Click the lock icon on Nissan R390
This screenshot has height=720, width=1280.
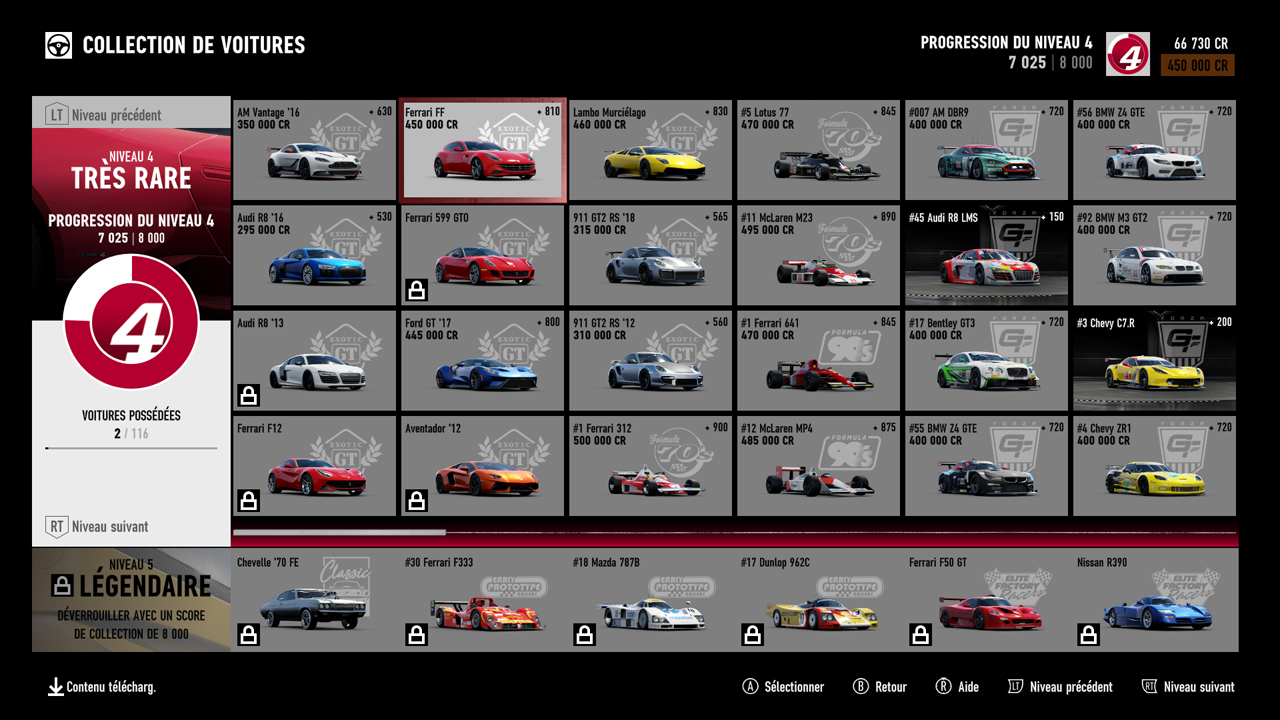(x=1088, y=635)
